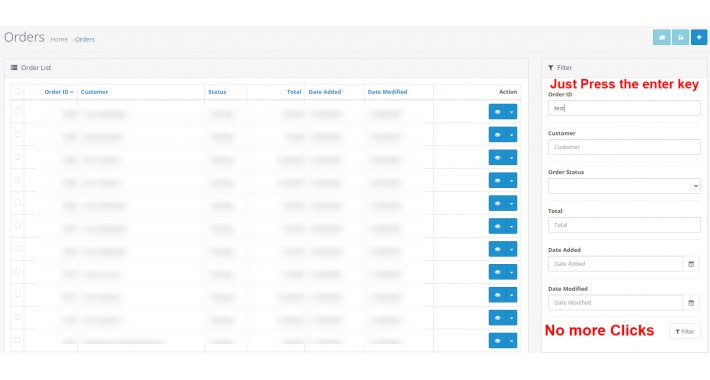Sort the list by Date Added column
This screenshot has width=710, height=380.
325,92
